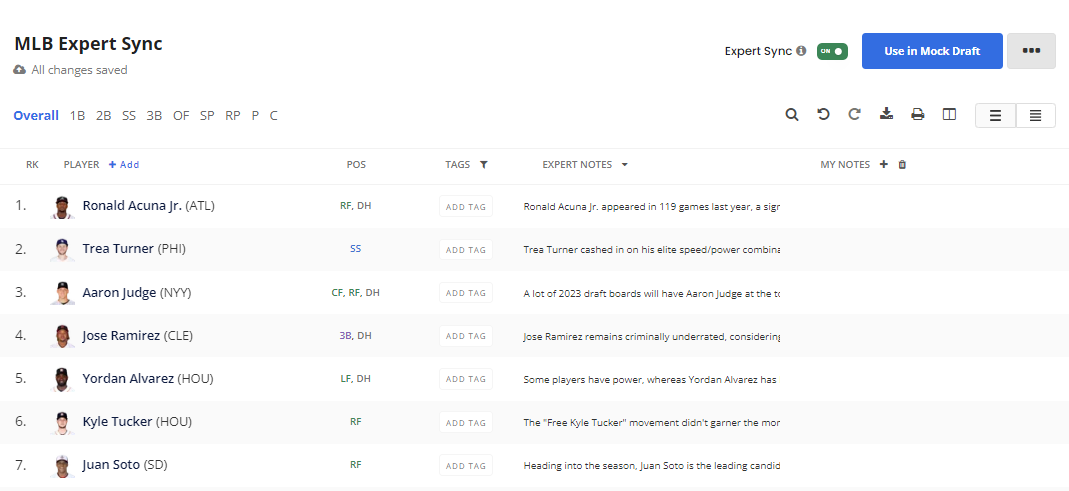This screenshot has height=491, width=1069.
Task: Open Juan Soto player name
Action: tap(111, 464)
